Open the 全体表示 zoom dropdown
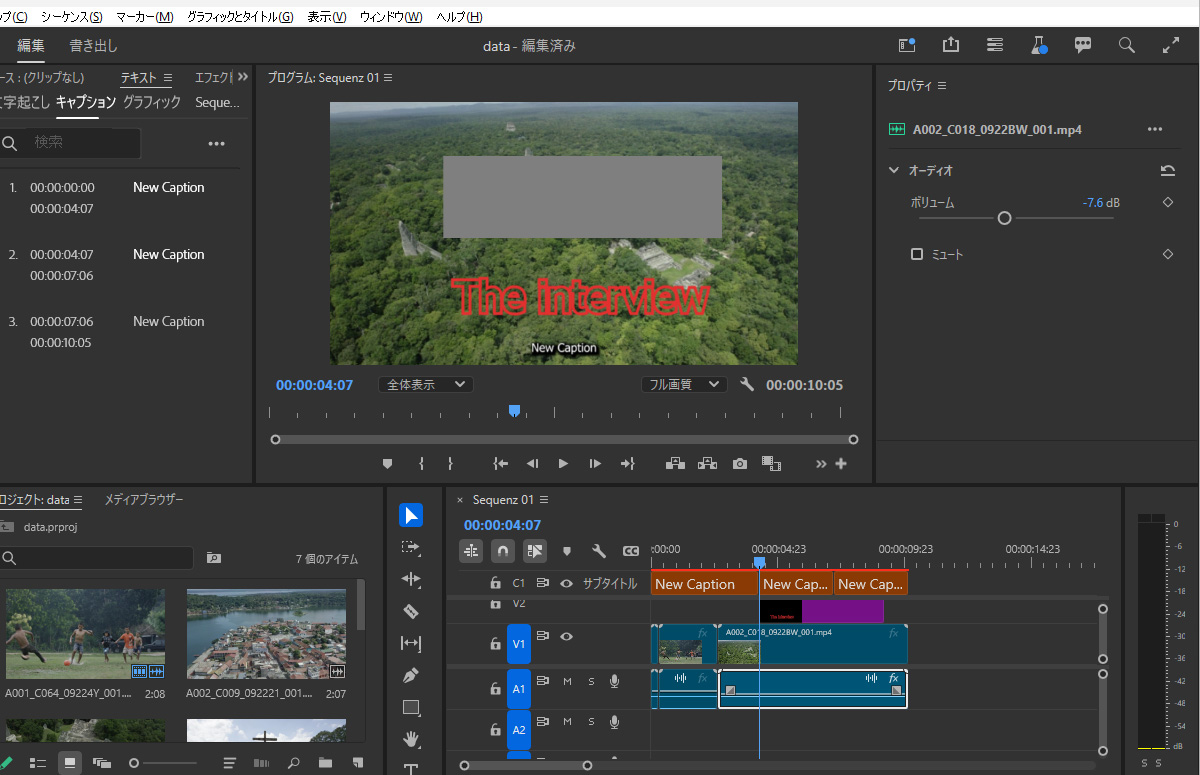 (x=426, y=384)
